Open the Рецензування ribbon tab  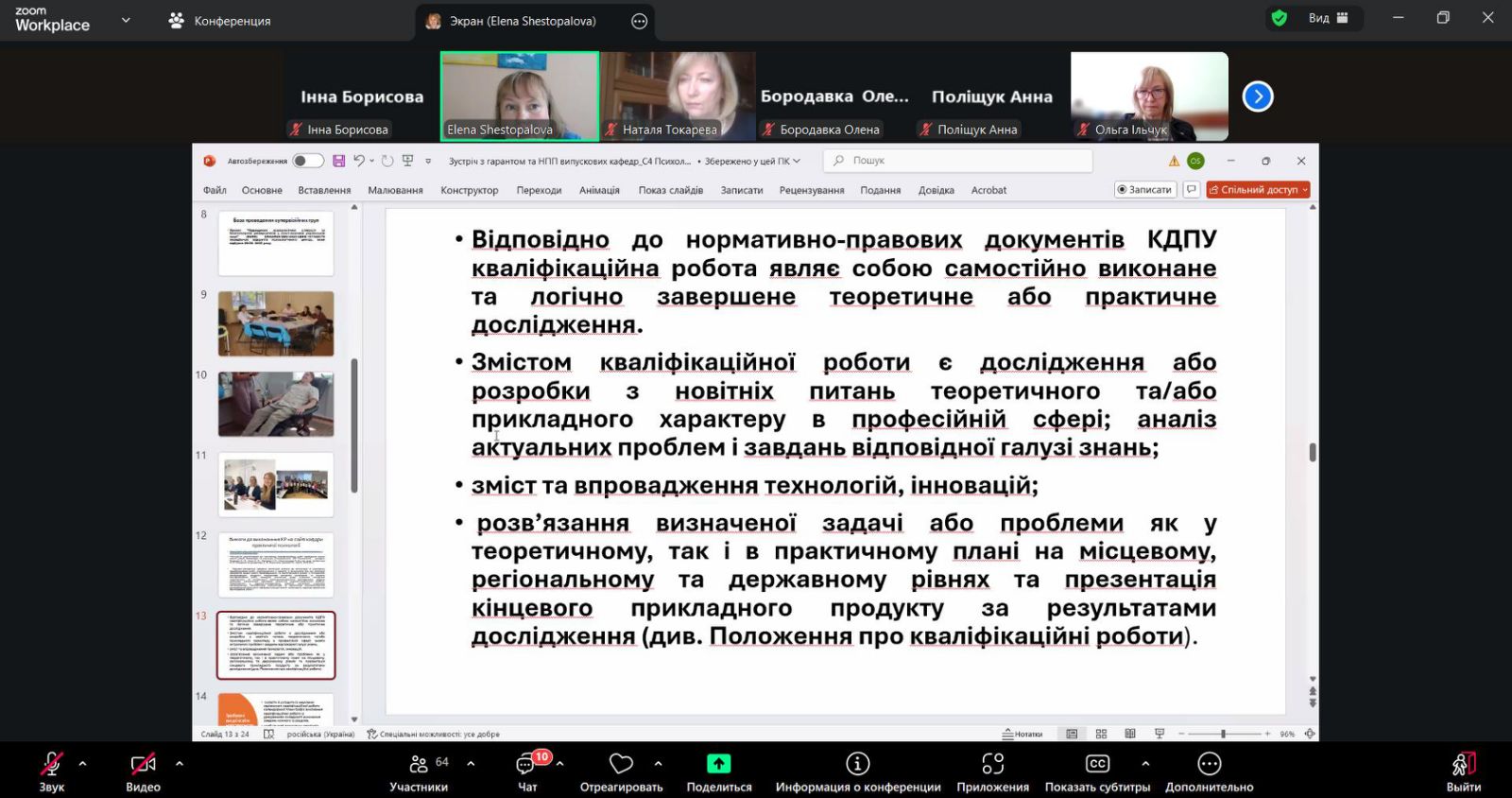click(x=811, y=190)
